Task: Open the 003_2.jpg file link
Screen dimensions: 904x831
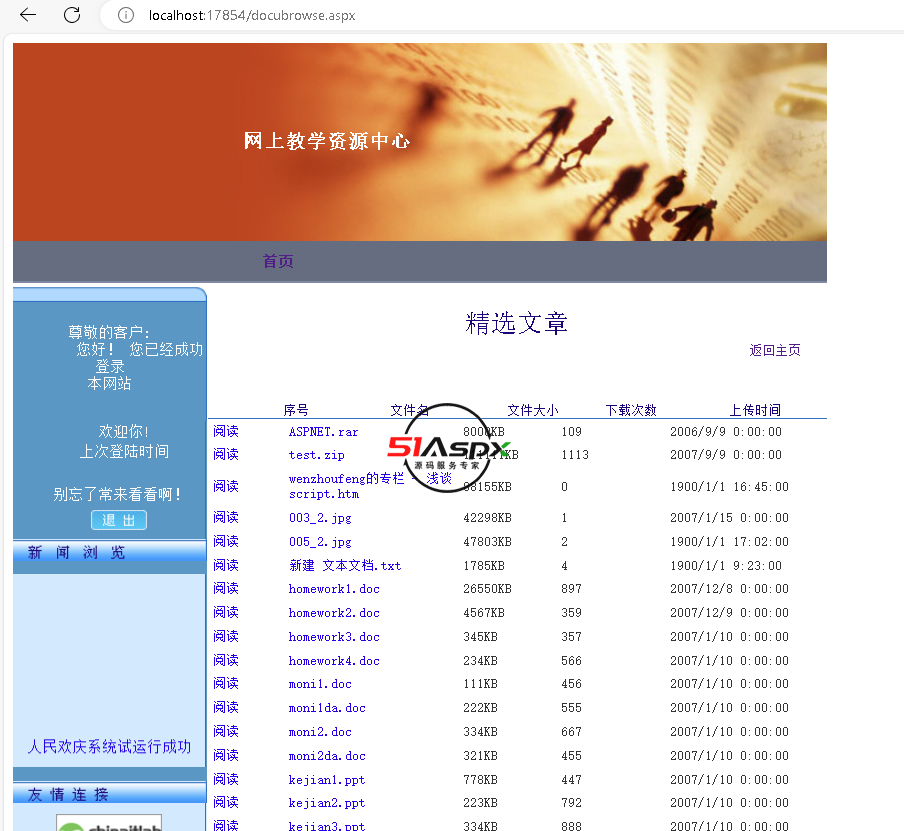Action: (x=320, y=518)
